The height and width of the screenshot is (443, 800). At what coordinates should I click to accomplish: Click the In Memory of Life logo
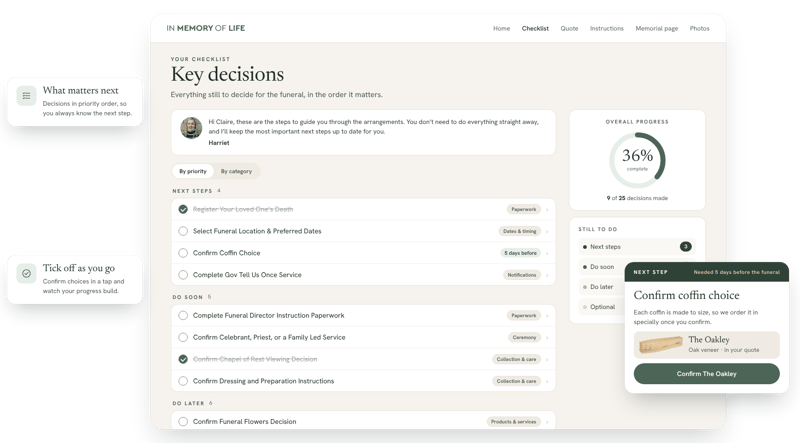[x=206, y=28]
